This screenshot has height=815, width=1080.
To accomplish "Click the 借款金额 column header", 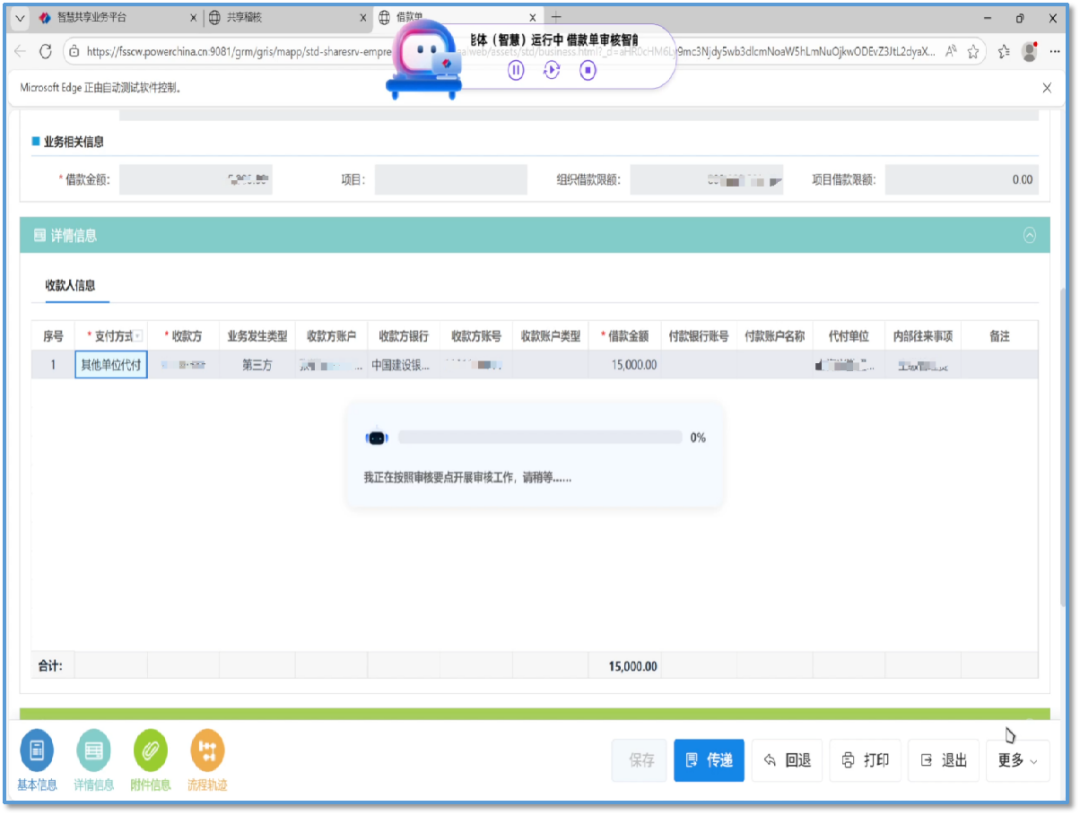I will coord(625,336).
